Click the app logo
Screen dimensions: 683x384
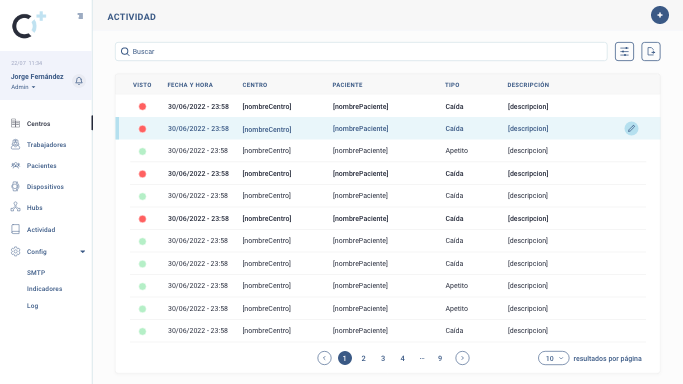tap(29, 25)
